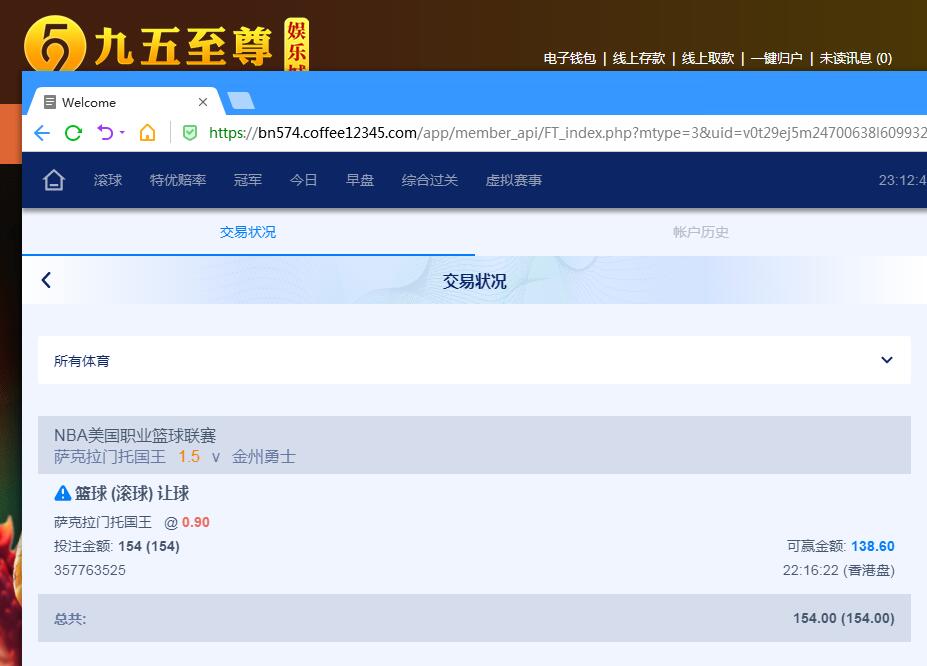This screenshot has width=927, height=666.
Task: Click bet number 357763525
Action: pyautogui.click(x=90, y=570)
